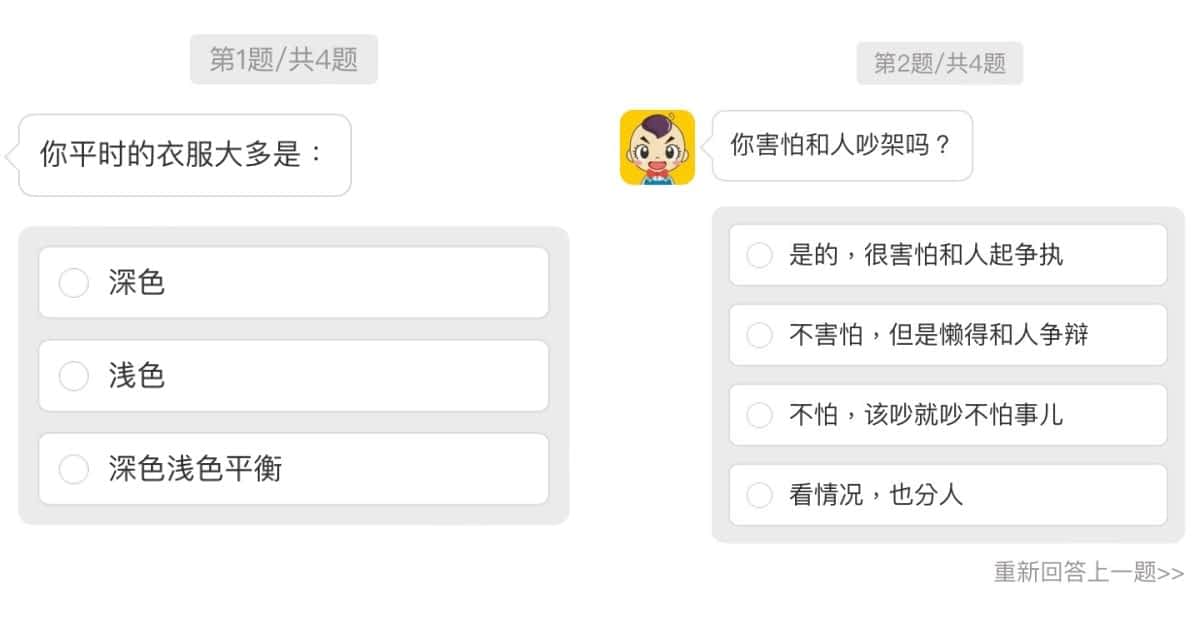
Task: Tap answer text 看情况，也分人
Action: pyautogui.click(x=876, y=495)
